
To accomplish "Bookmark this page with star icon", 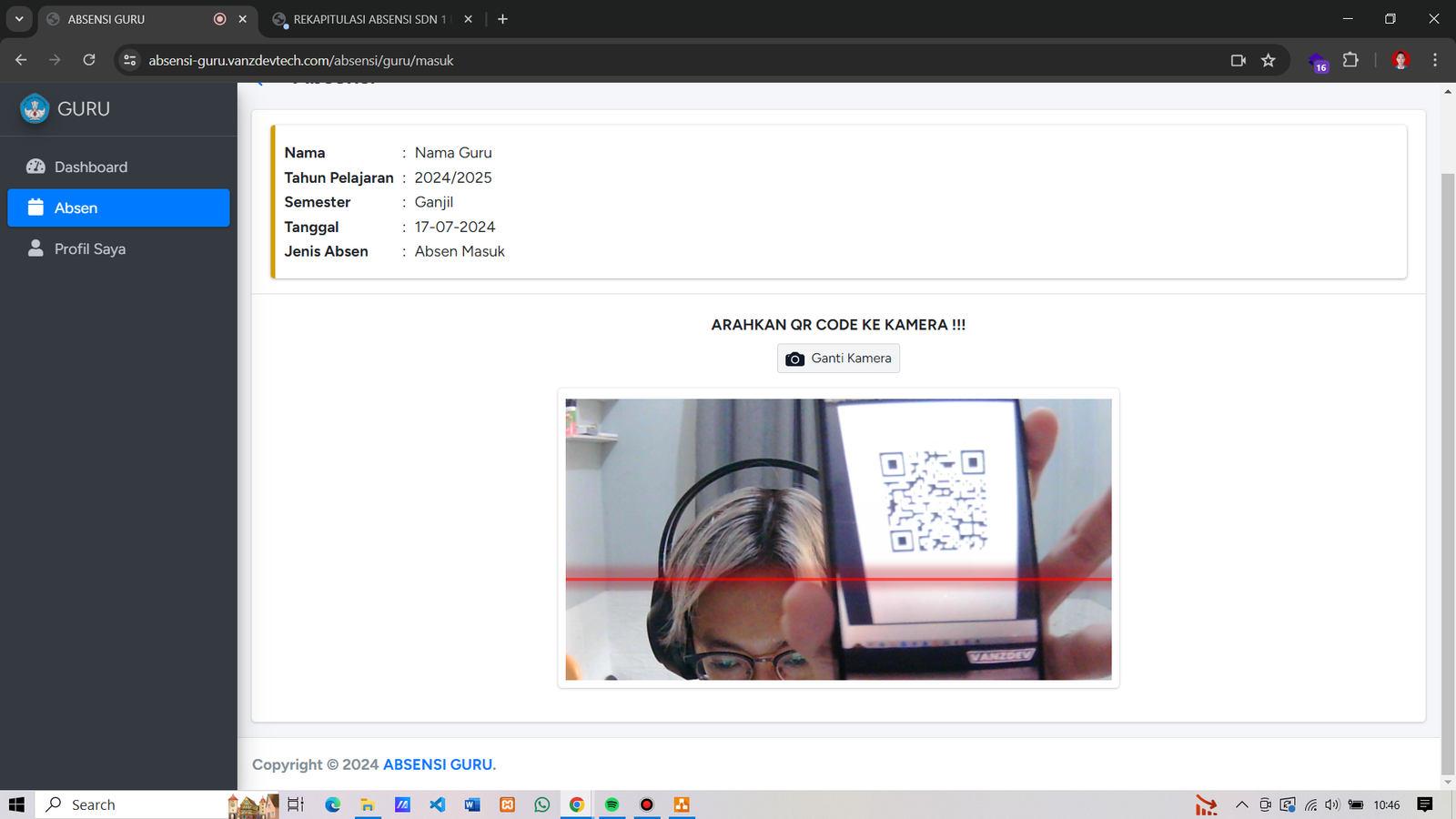I will [1269, 60].
